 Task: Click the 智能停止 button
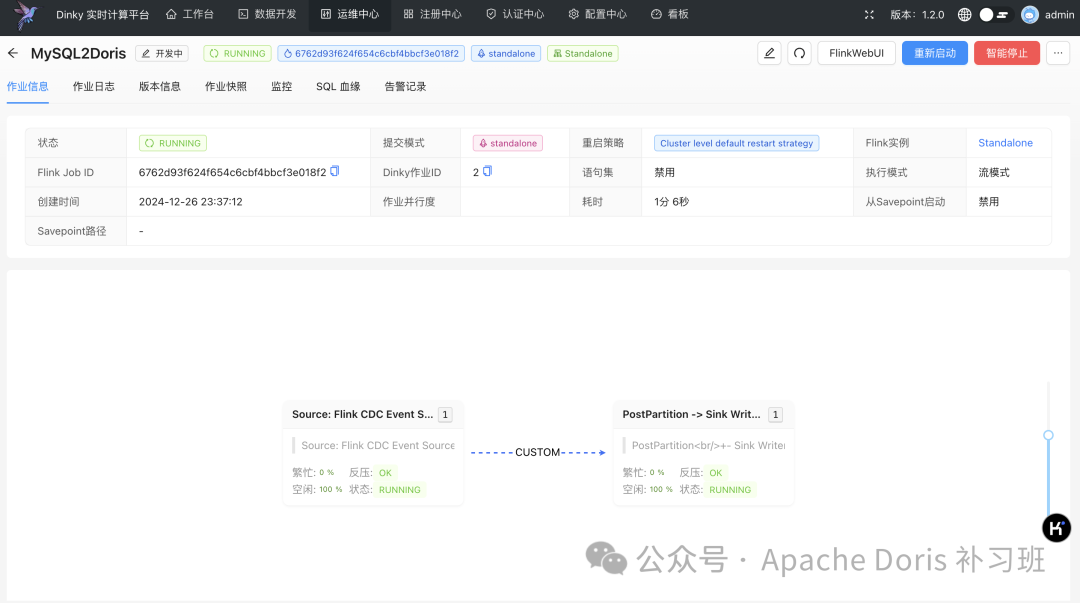pyautogui.click(x=1006, y=53)
